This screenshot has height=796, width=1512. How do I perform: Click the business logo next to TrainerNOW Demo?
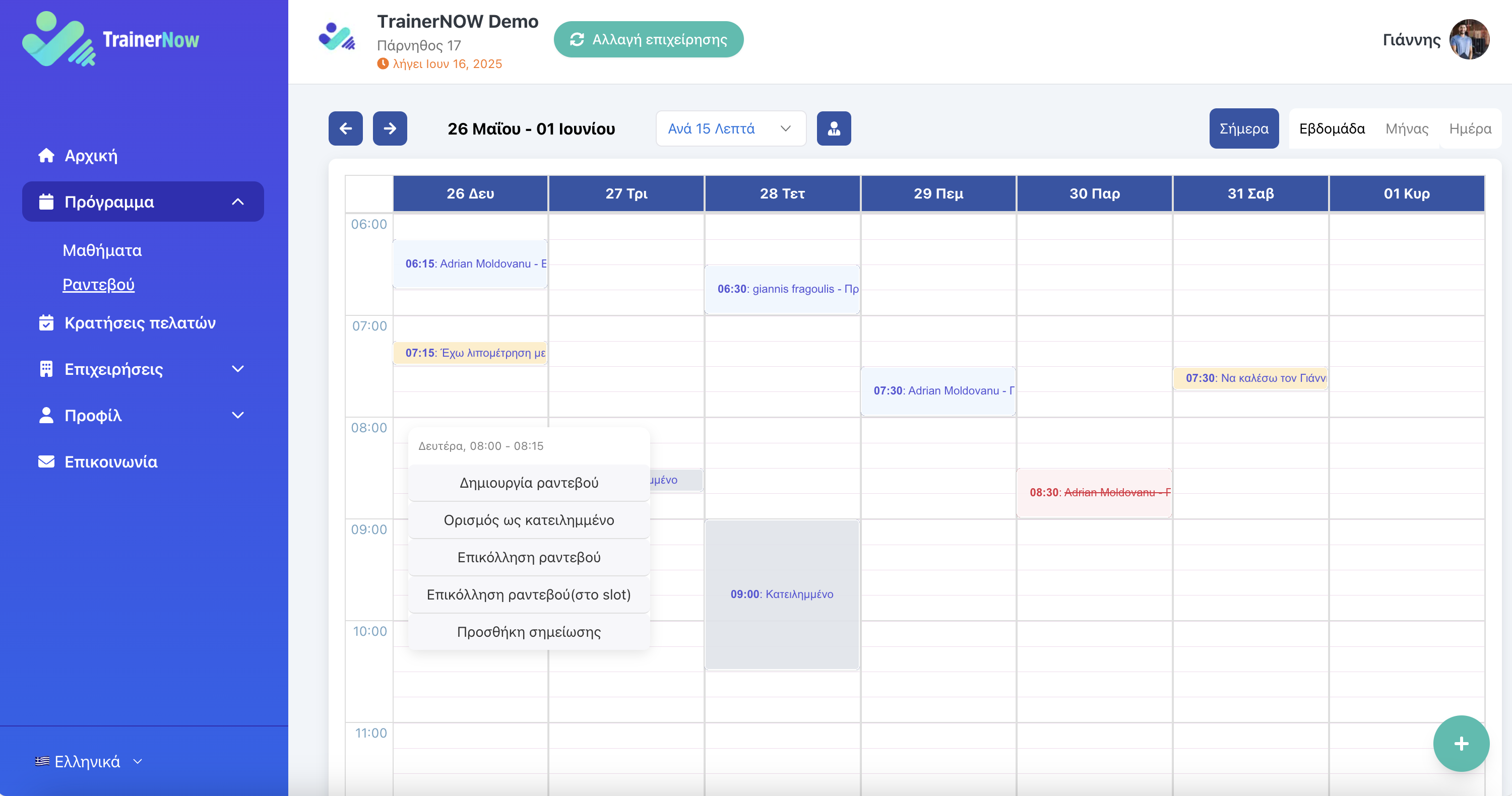pyautogui.click(x=338, y=37)
